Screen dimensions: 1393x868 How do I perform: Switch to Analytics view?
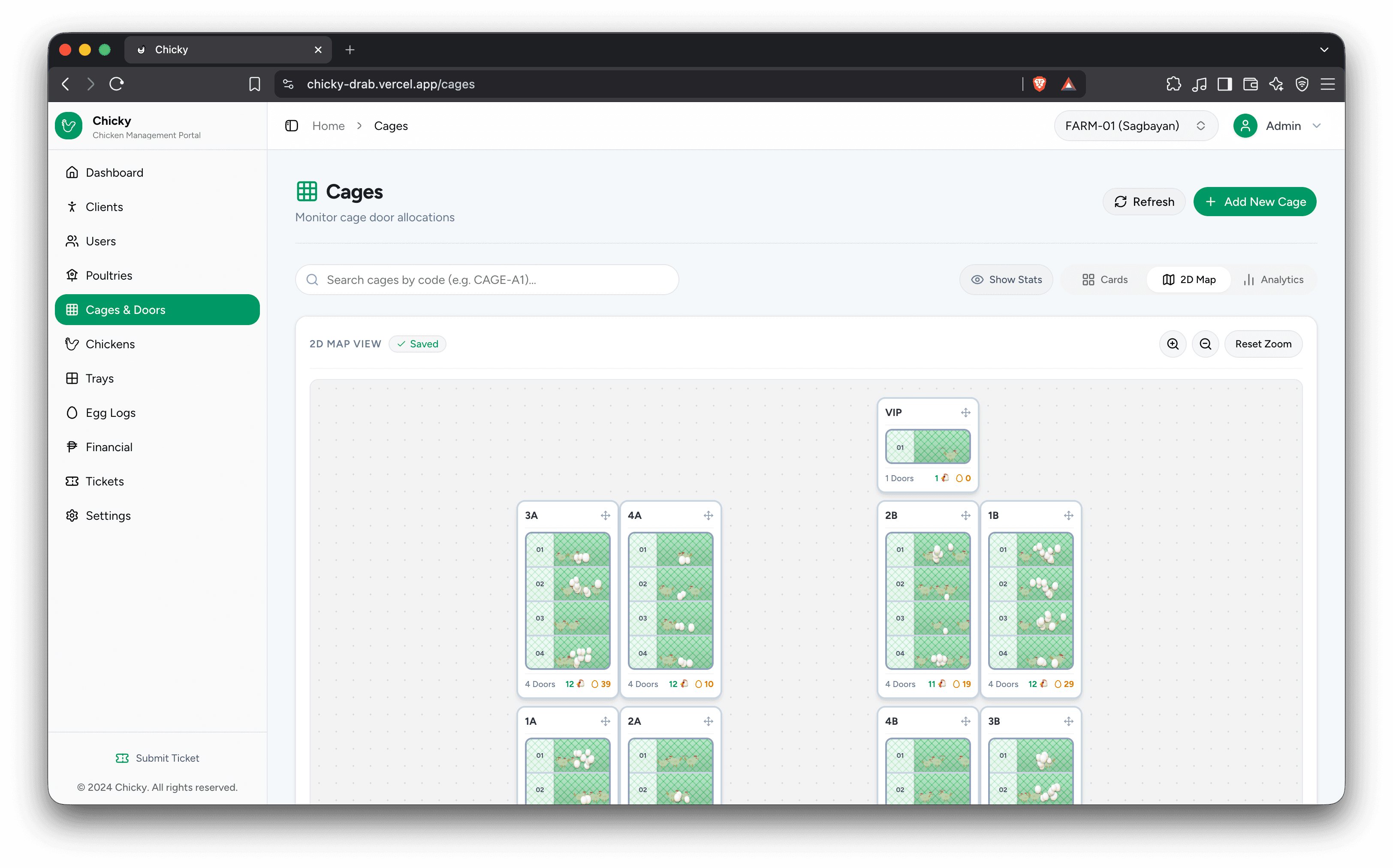(1273, 280)
